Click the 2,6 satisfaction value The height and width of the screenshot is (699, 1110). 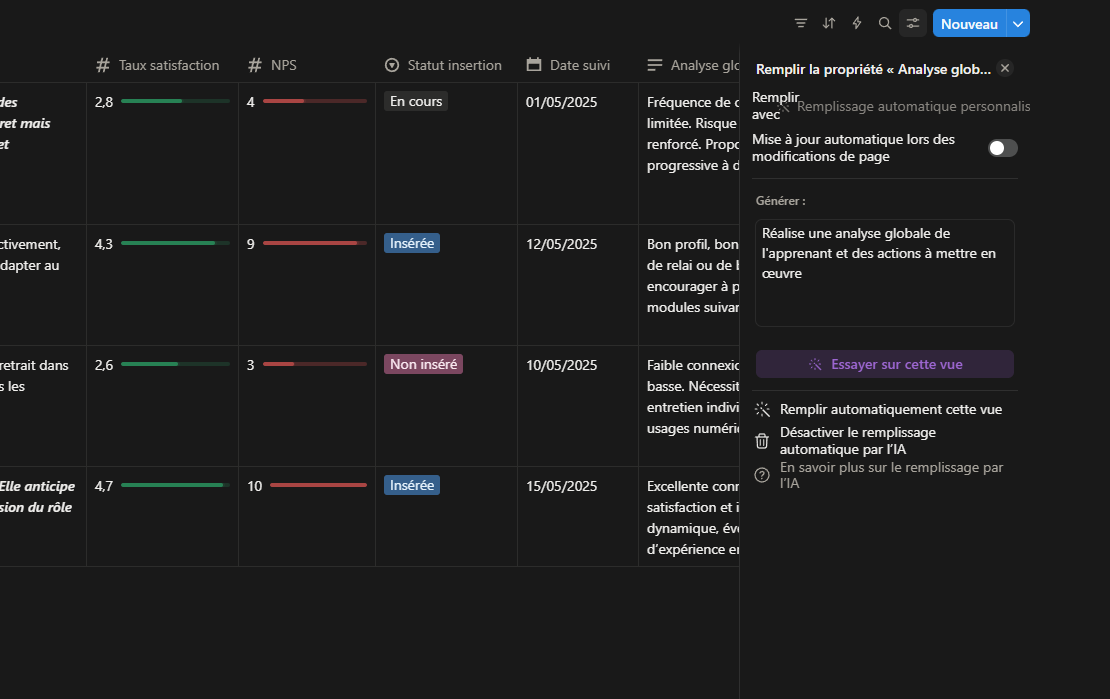coord(104,365)
